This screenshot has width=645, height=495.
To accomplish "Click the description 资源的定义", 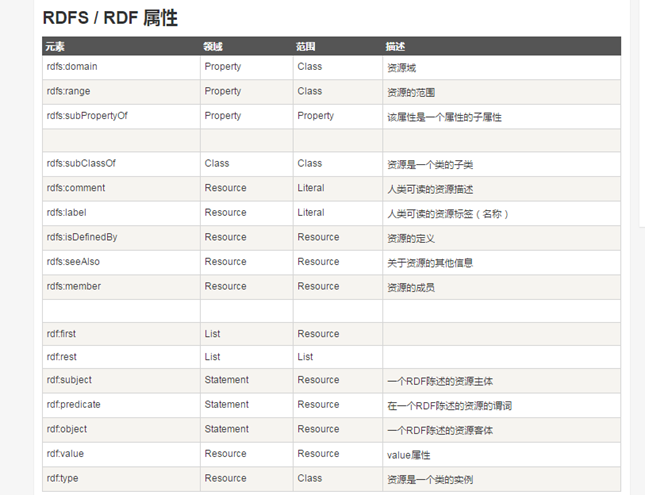I will click(411, 239).
